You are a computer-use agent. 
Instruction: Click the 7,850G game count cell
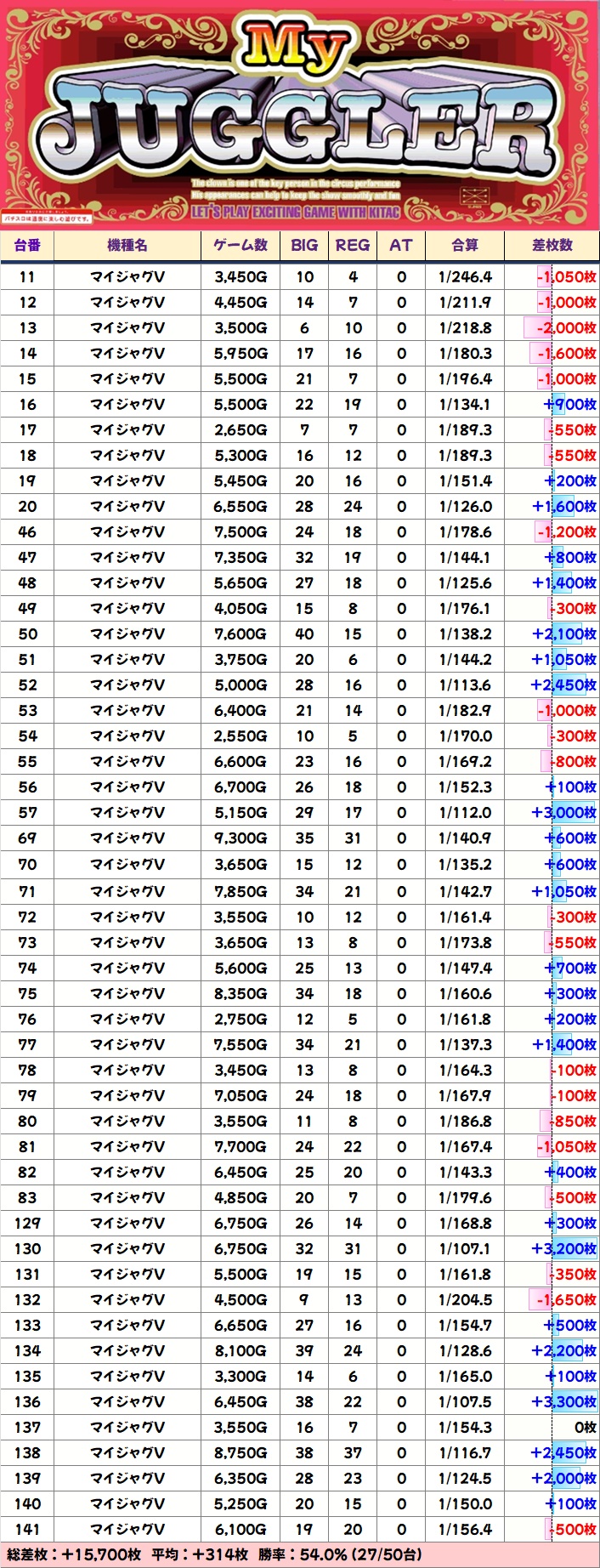coord(241,892)
